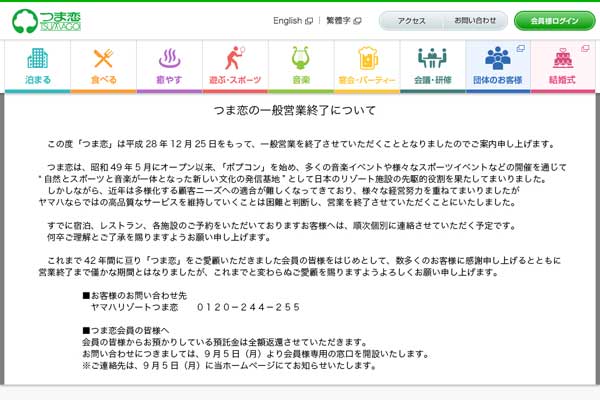Go to the 遊ぶ・スポーツ menu label
The image size is (600, 400).
point(235,80)
